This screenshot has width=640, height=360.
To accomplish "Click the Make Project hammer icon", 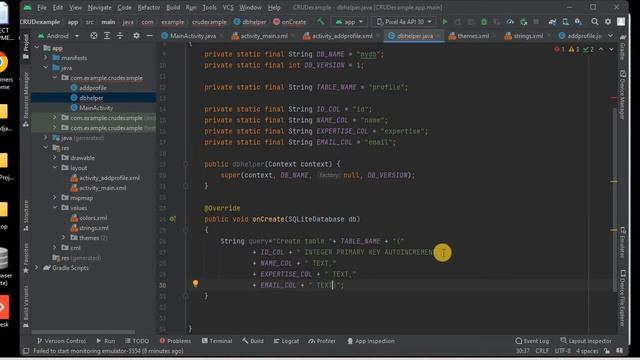I will (321, 22).
